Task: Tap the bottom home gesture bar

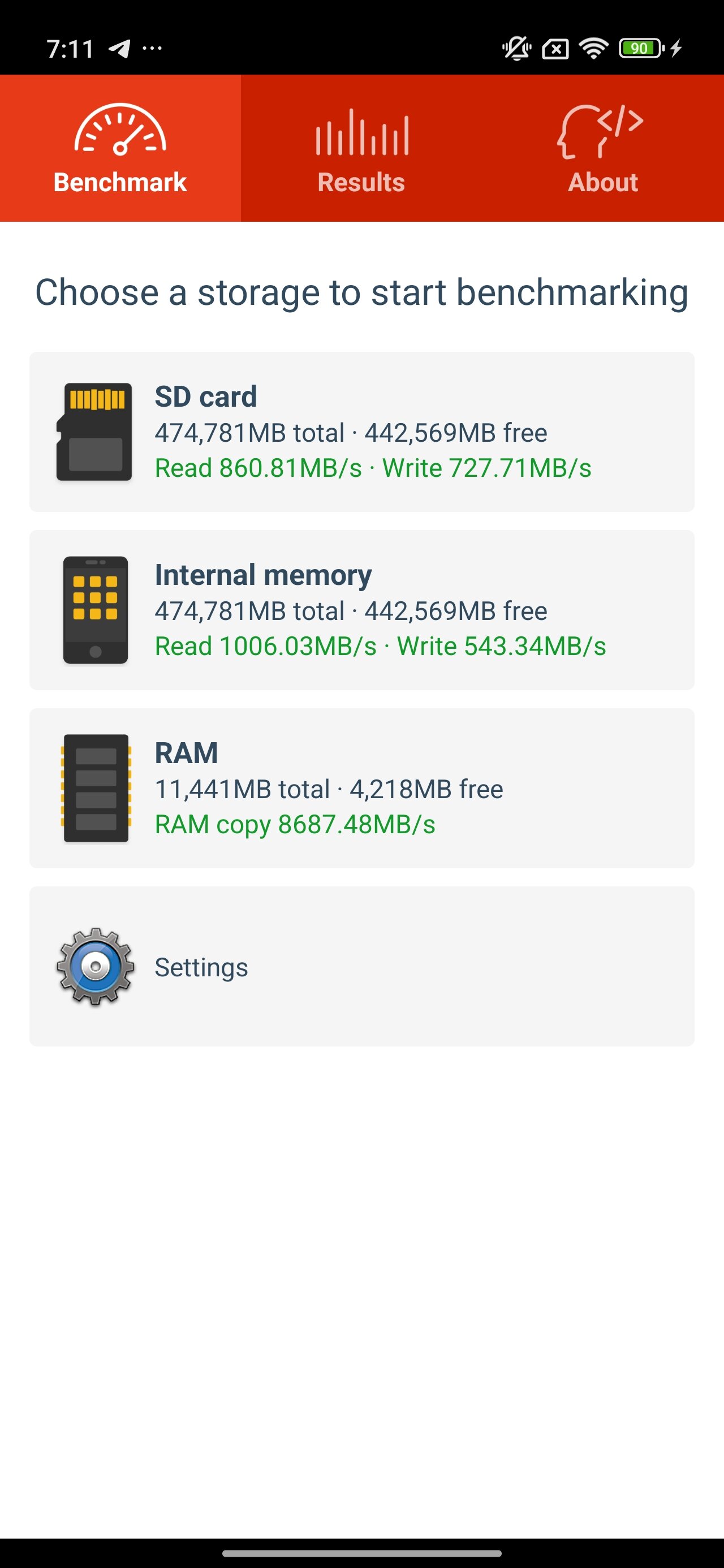Action: point(361,1553)
